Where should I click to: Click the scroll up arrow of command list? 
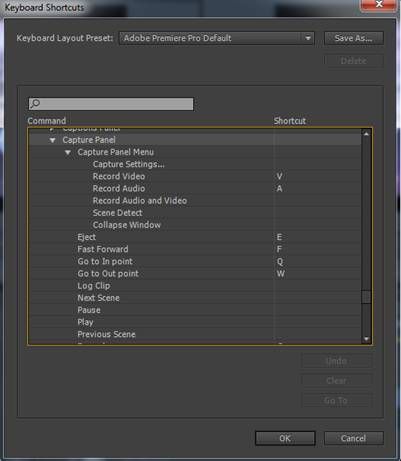click(x=366, y=134)
